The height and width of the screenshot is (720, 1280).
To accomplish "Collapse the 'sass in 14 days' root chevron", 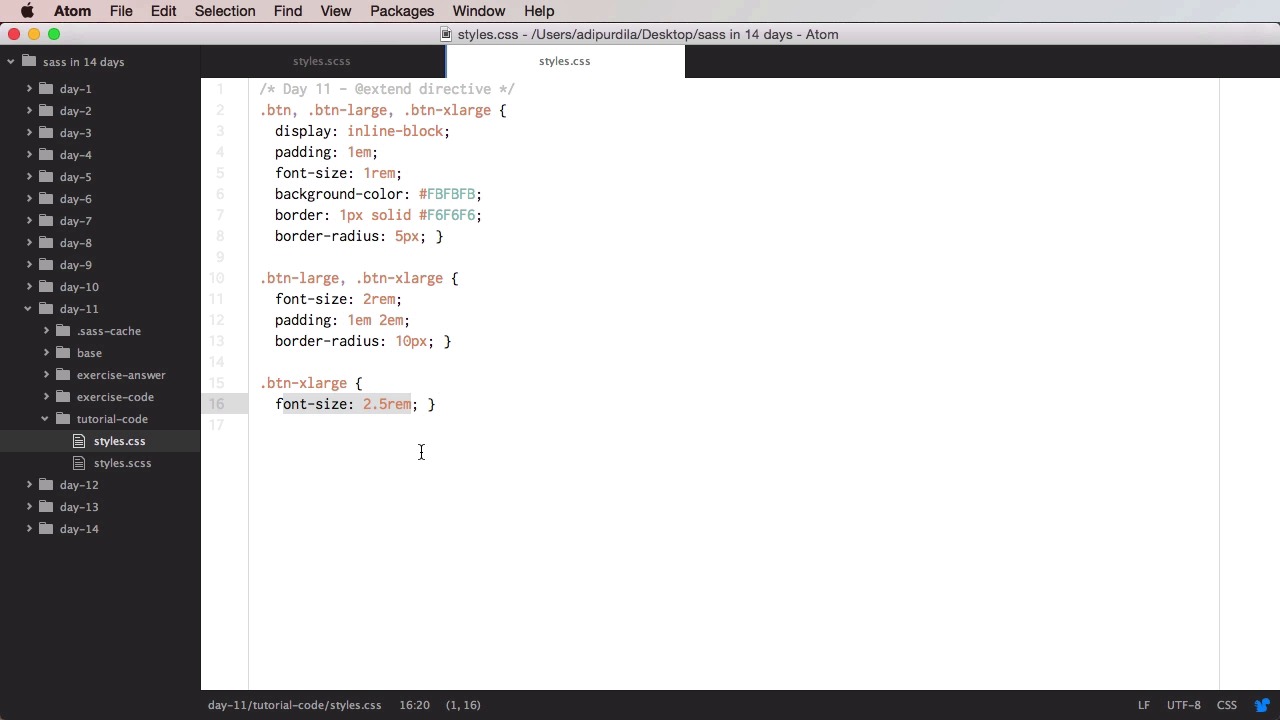I will [x=11, y=62].
